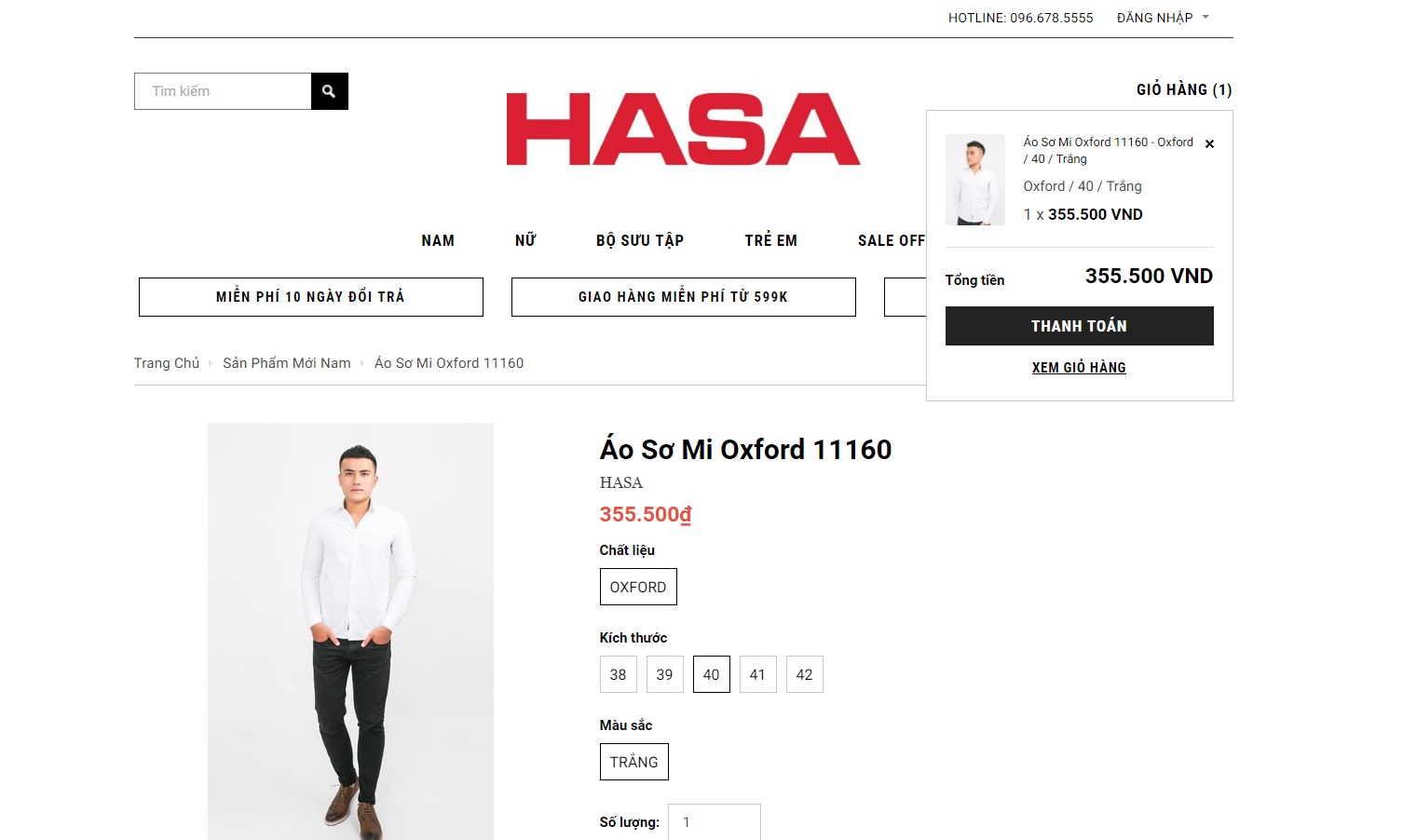The width and height of the screenshot is (1403, 840).
Task: Click the THANH TOÁN checkout button
Action: click(1079, 326)
